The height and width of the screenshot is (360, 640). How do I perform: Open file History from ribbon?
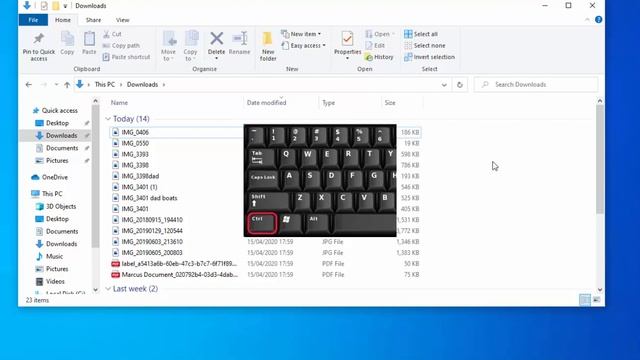point(379,57)
